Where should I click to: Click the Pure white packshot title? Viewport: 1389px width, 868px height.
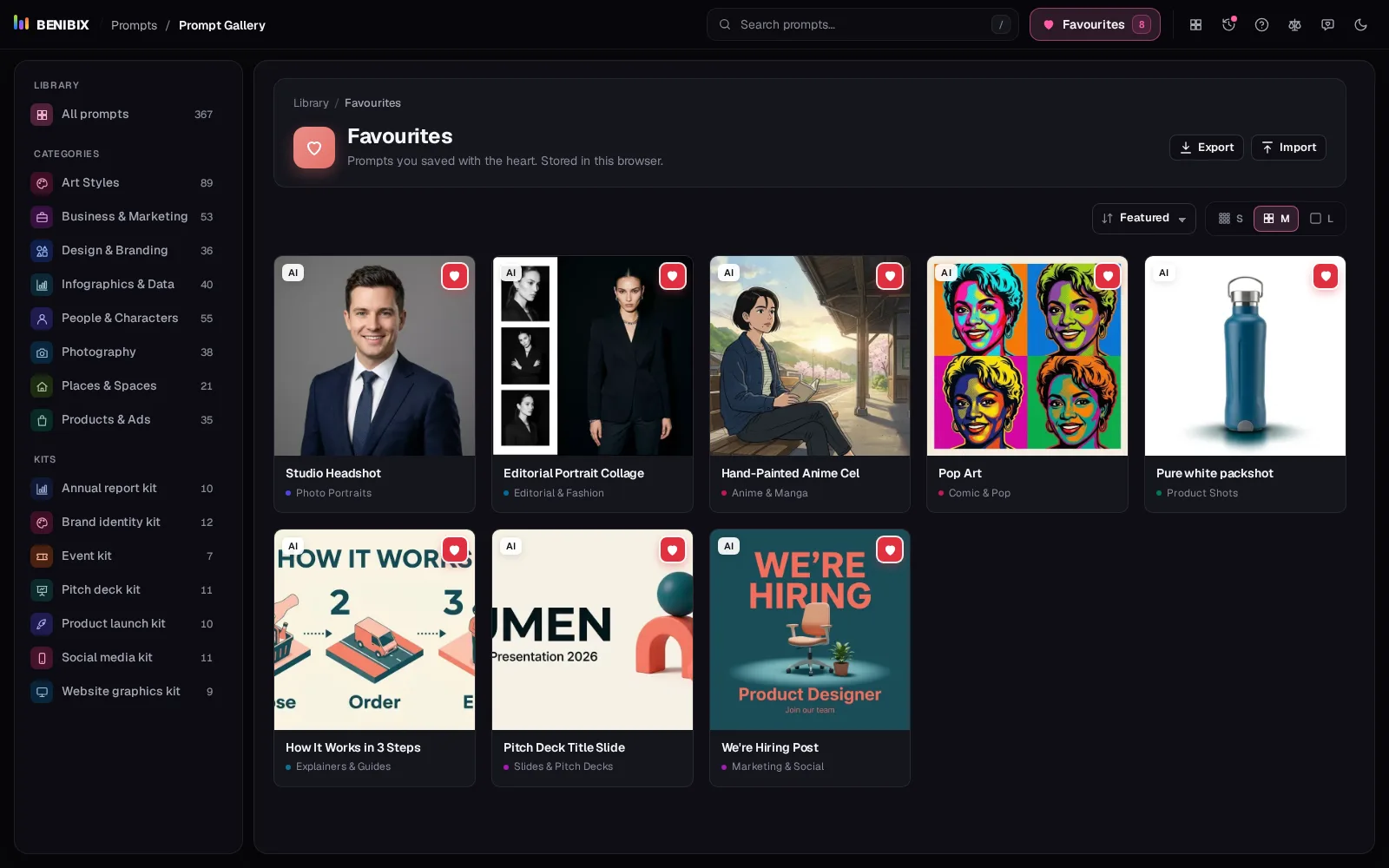pos(1215,473)
